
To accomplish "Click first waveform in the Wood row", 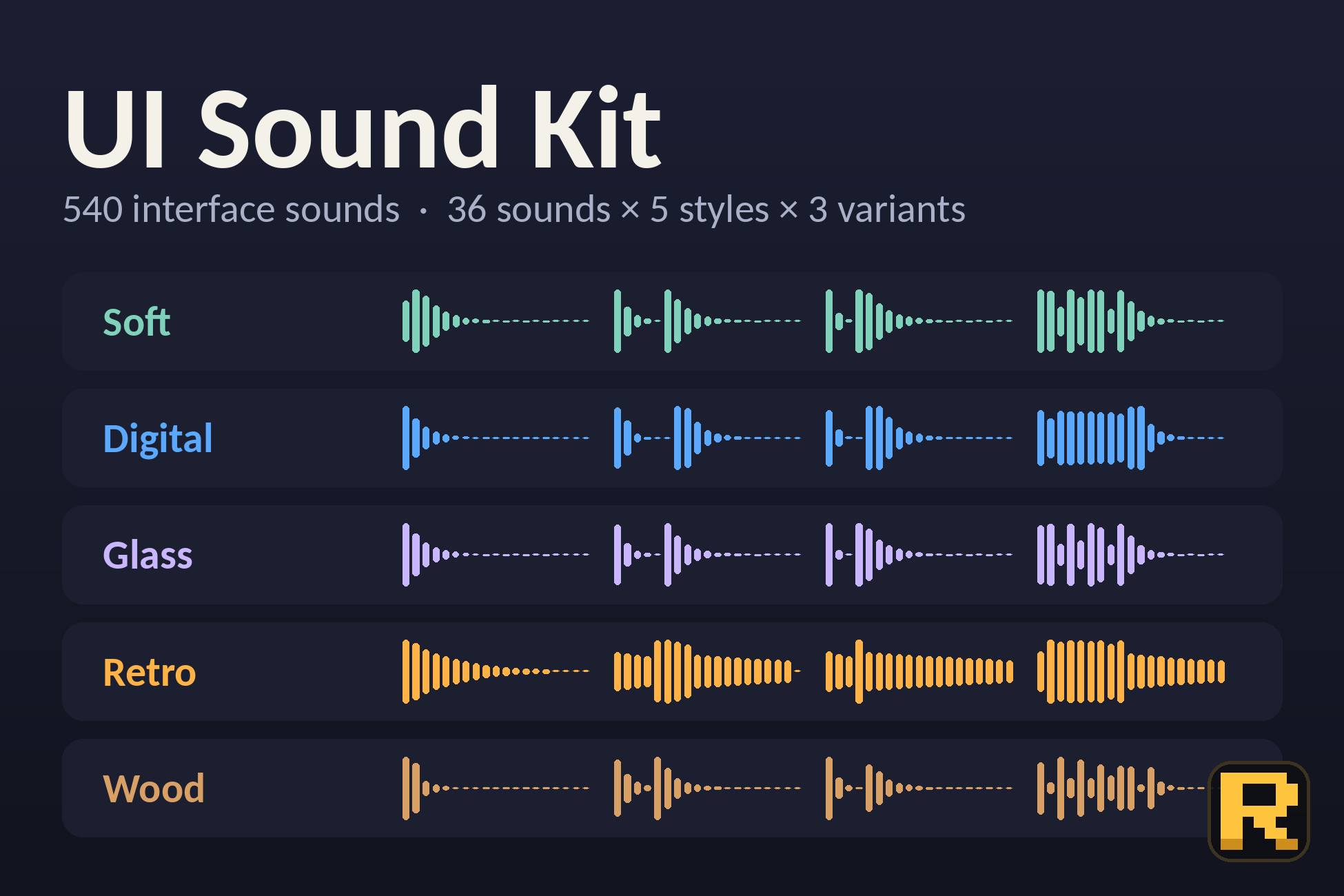I will coord(496,788).
